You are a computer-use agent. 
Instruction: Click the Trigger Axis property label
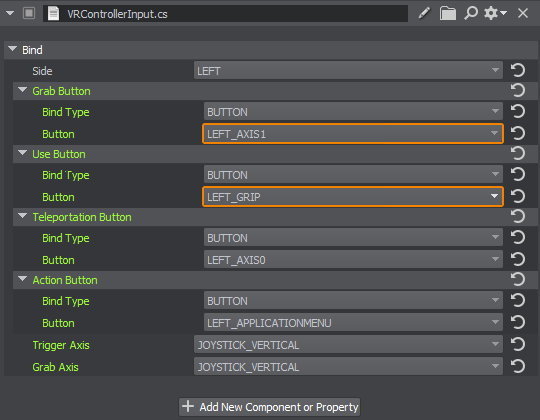point(61,345)
